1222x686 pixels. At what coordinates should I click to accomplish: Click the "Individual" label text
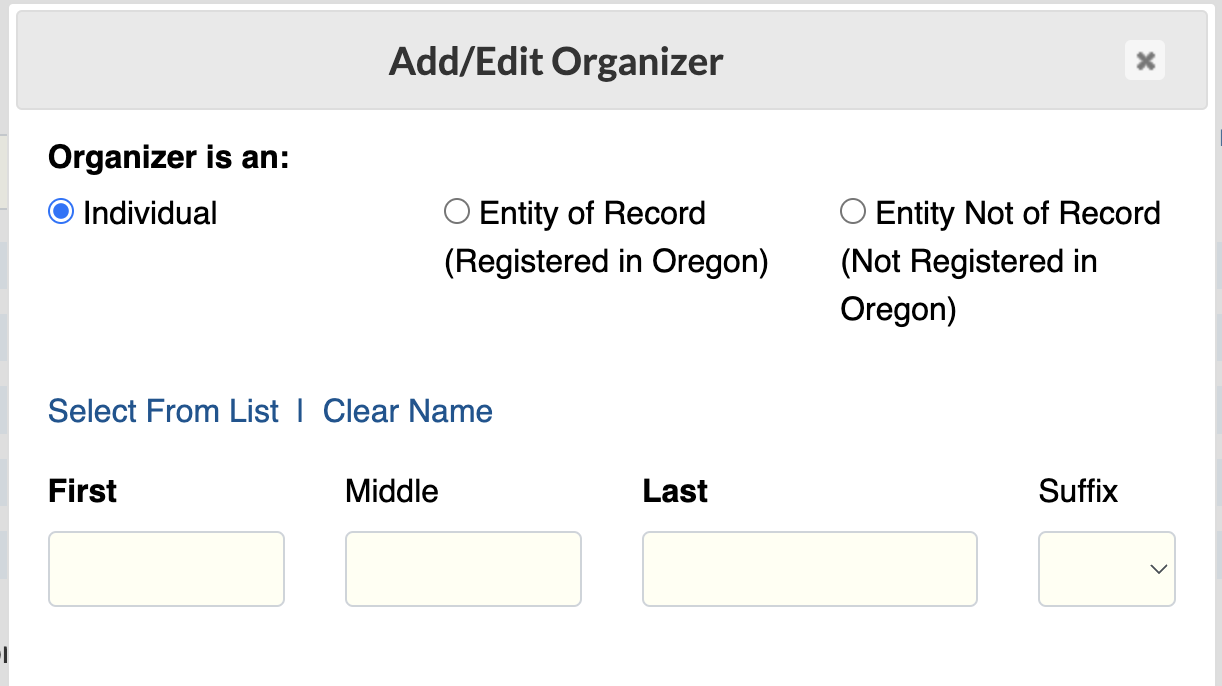click(150, 213)
